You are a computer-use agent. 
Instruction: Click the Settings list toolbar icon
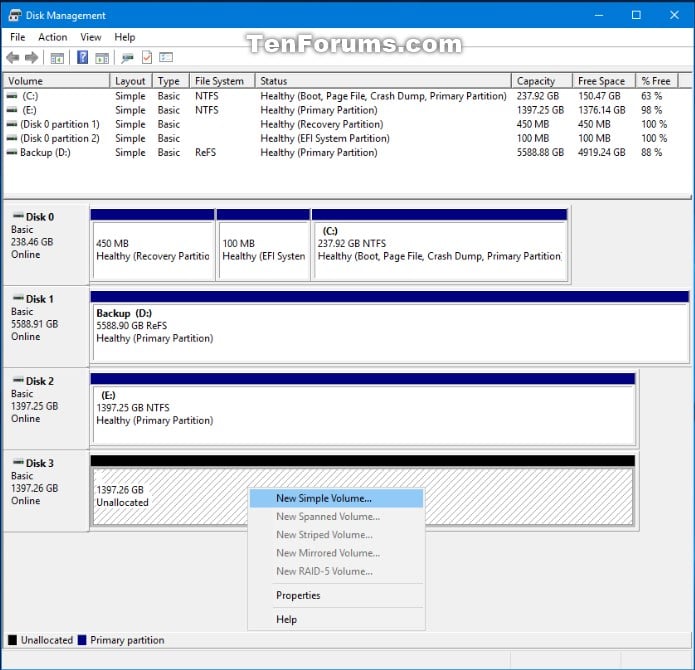[166, 57]
